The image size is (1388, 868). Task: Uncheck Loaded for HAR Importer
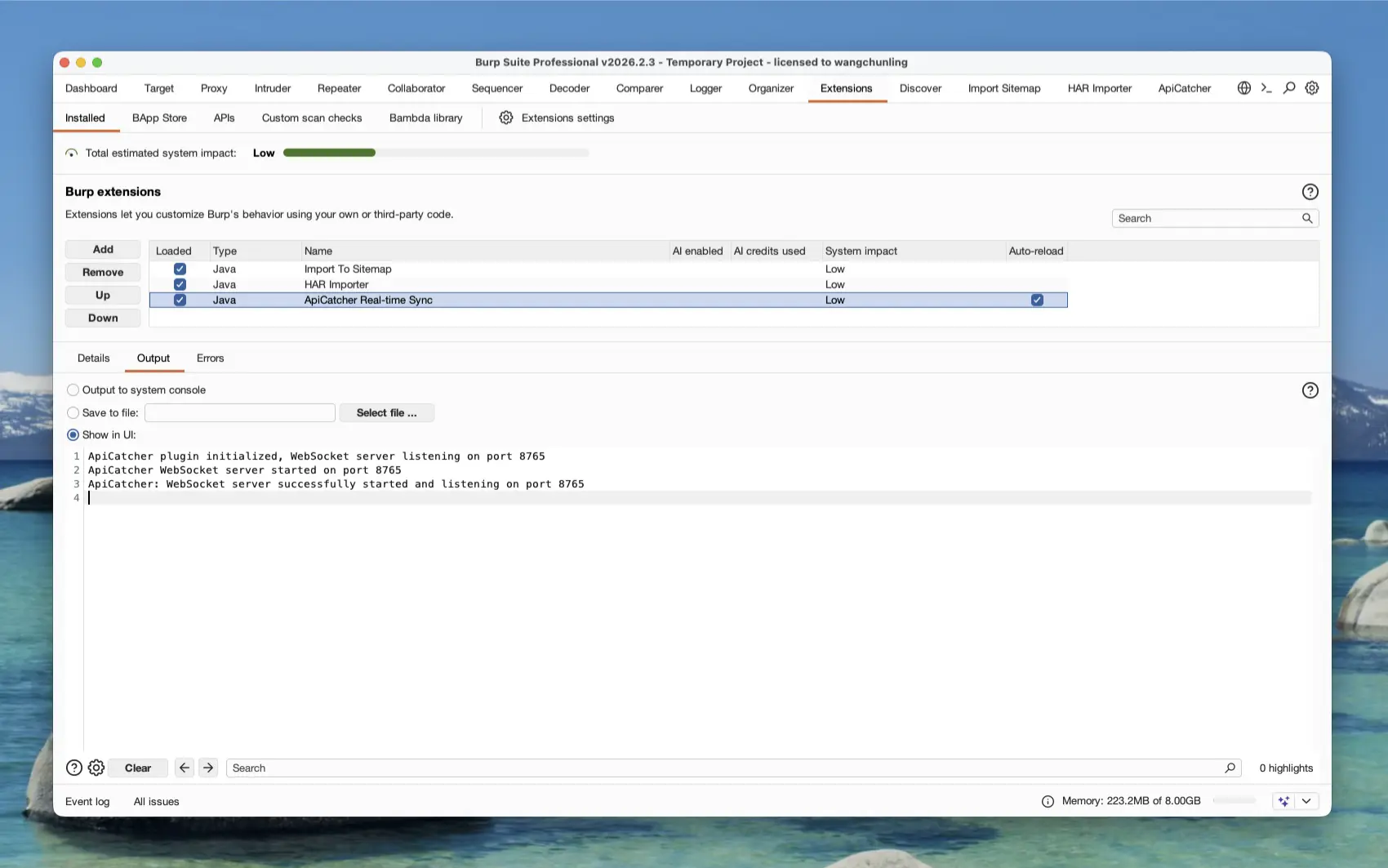click(x=180, y=284)
